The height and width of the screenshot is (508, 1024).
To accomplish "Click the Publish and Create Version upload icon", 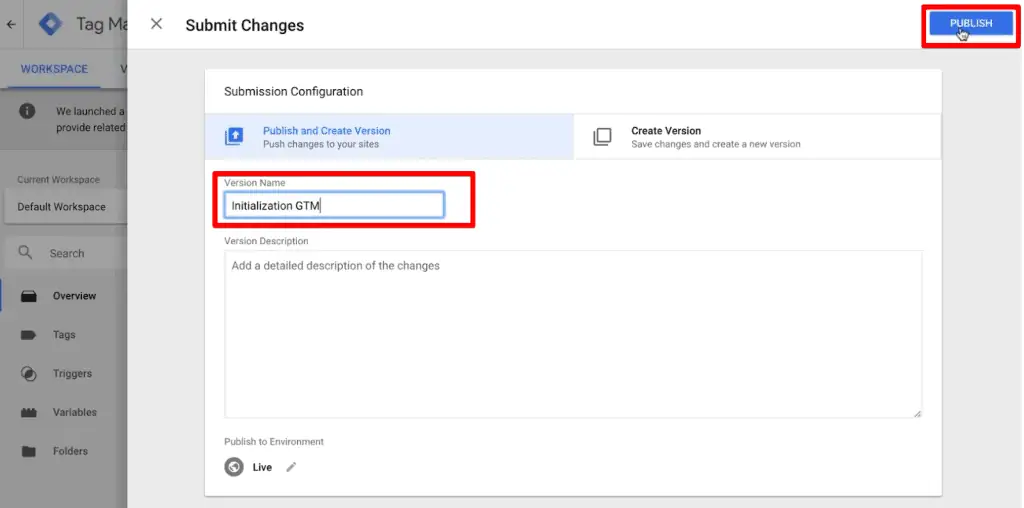I will (x=234, y=136).
